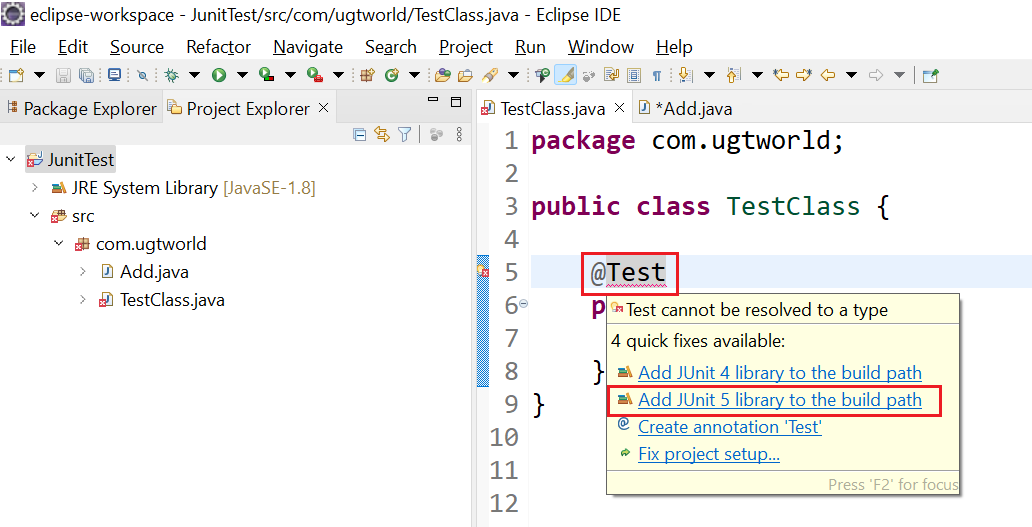Click the New wizard toolbar icon
Screen dimensions: 1032x527
point(16,76)
